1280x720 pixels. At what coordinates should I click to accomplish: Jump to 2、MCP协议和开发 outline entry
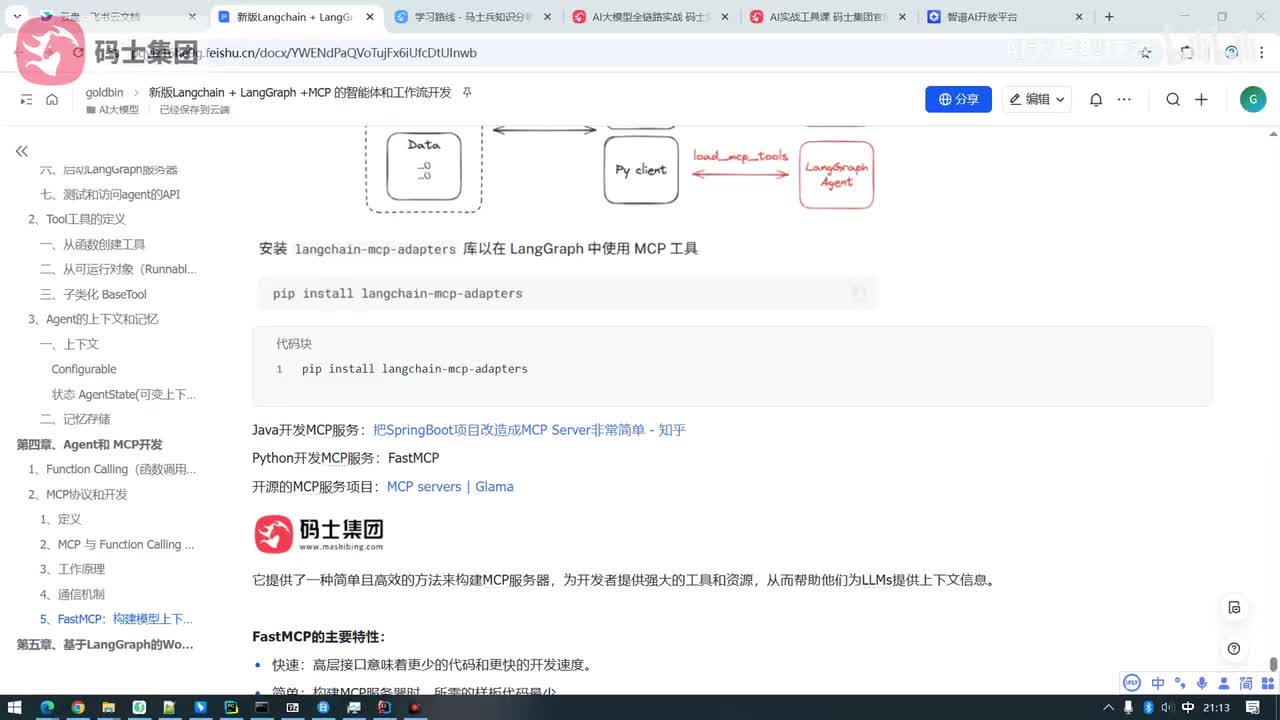pos(78,494)
